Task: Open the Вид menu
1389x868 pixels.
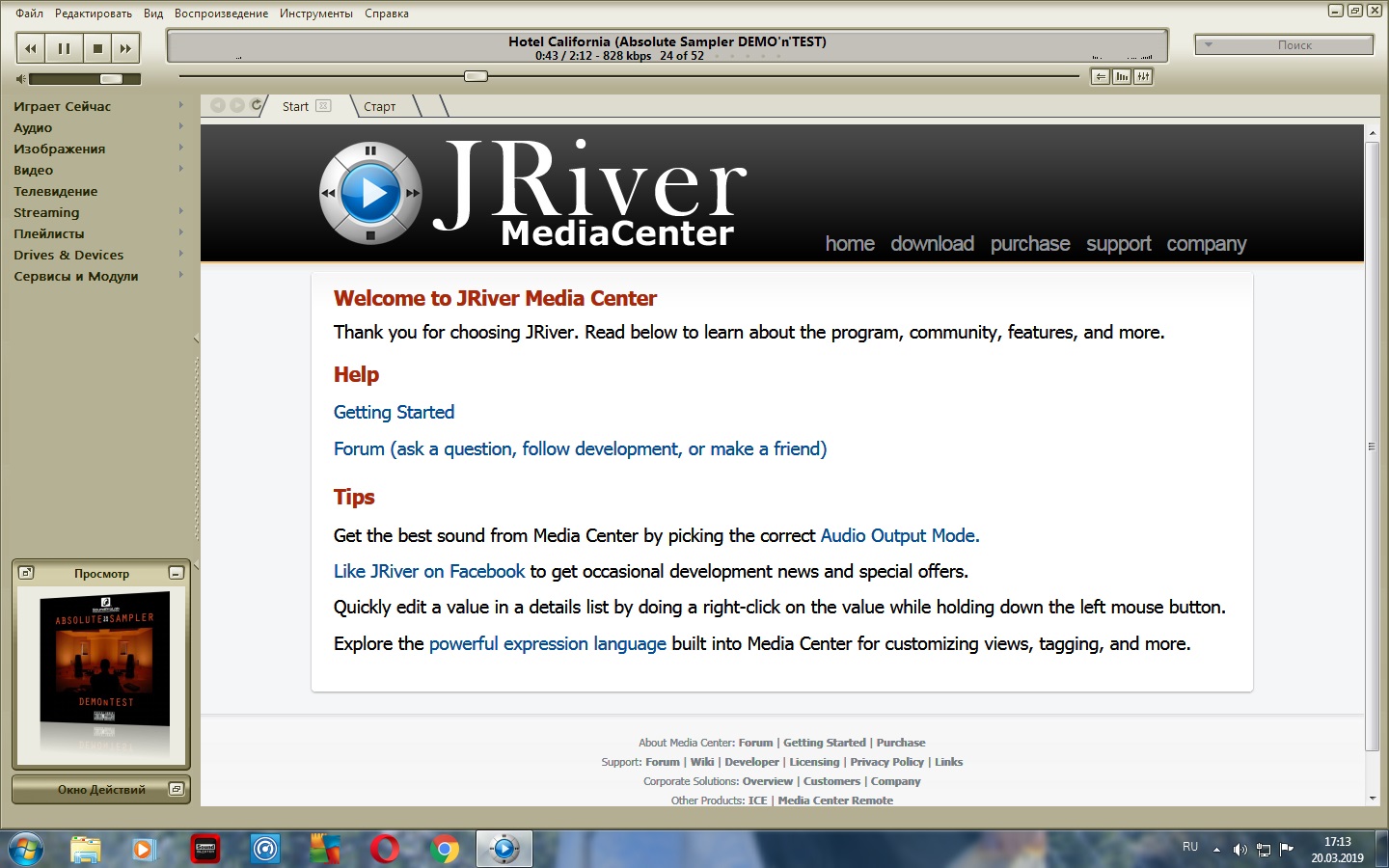Action: [x=153, y=14]
